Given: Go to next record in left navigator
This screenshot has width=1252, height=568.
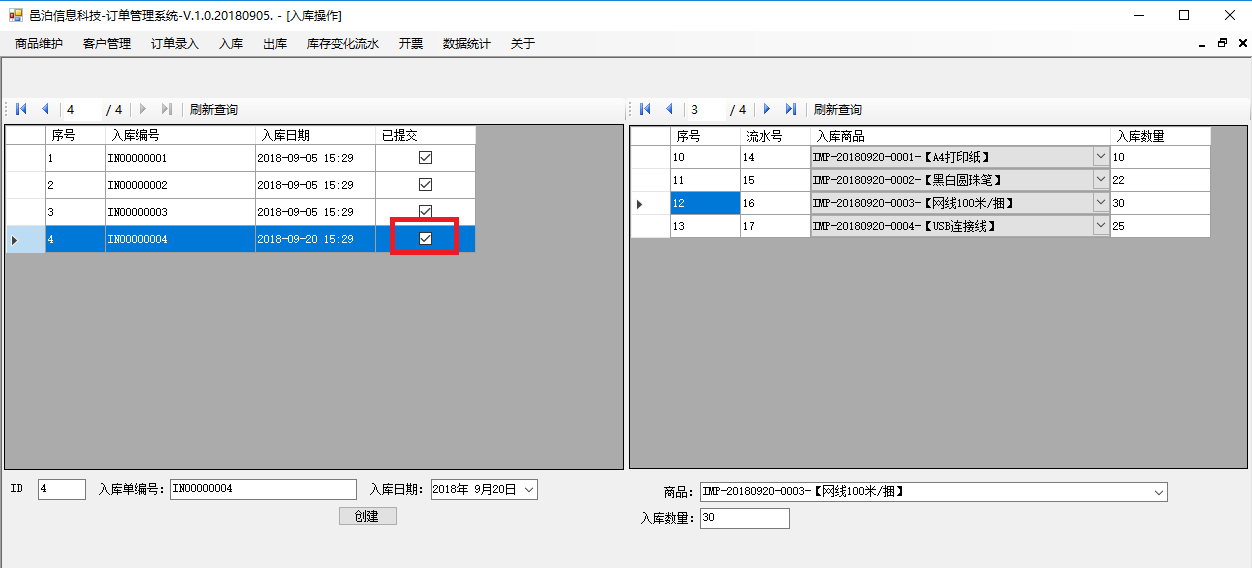Looking at the screenshot, I should pos(143,109).
